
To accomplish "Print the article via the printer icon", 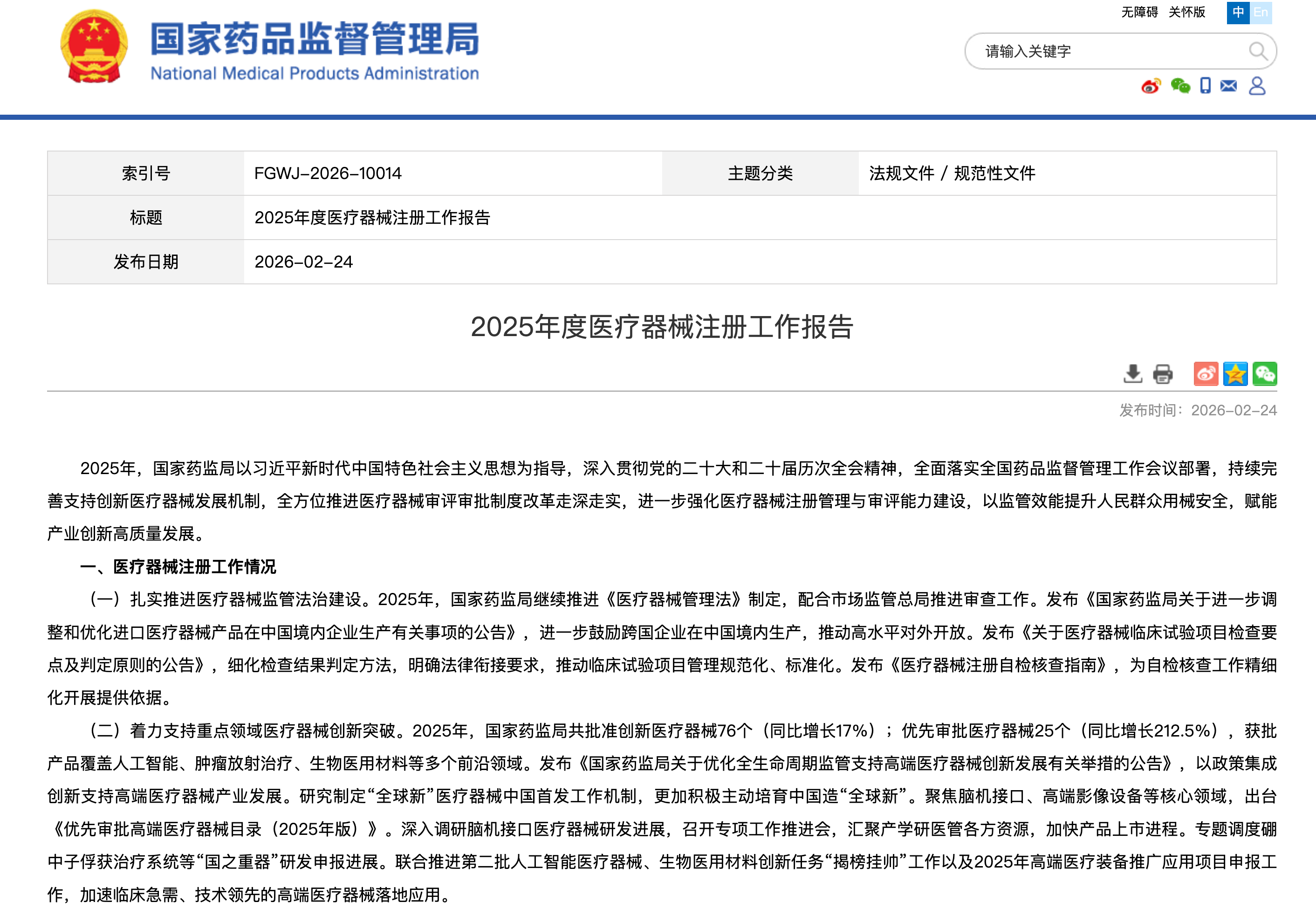I will (x=1163, y=374).
